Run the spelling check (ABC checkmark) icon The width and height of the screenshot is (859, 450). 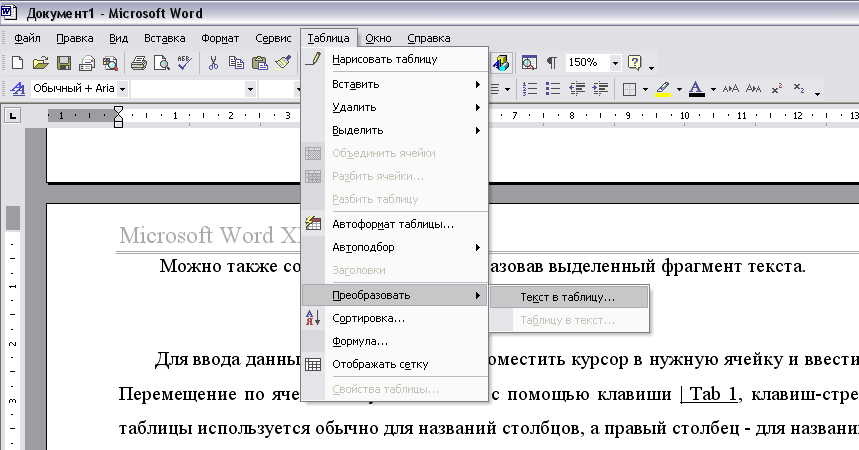click(185, 63)
